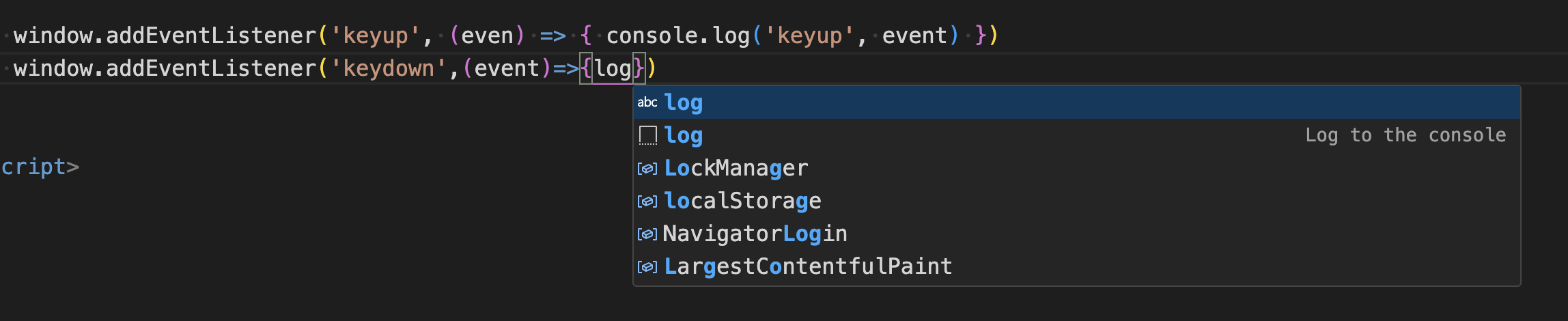Click the variable icon next to NavigatorLogin
This screenshot has width=1568, height=321.
[x=647, y=234]
